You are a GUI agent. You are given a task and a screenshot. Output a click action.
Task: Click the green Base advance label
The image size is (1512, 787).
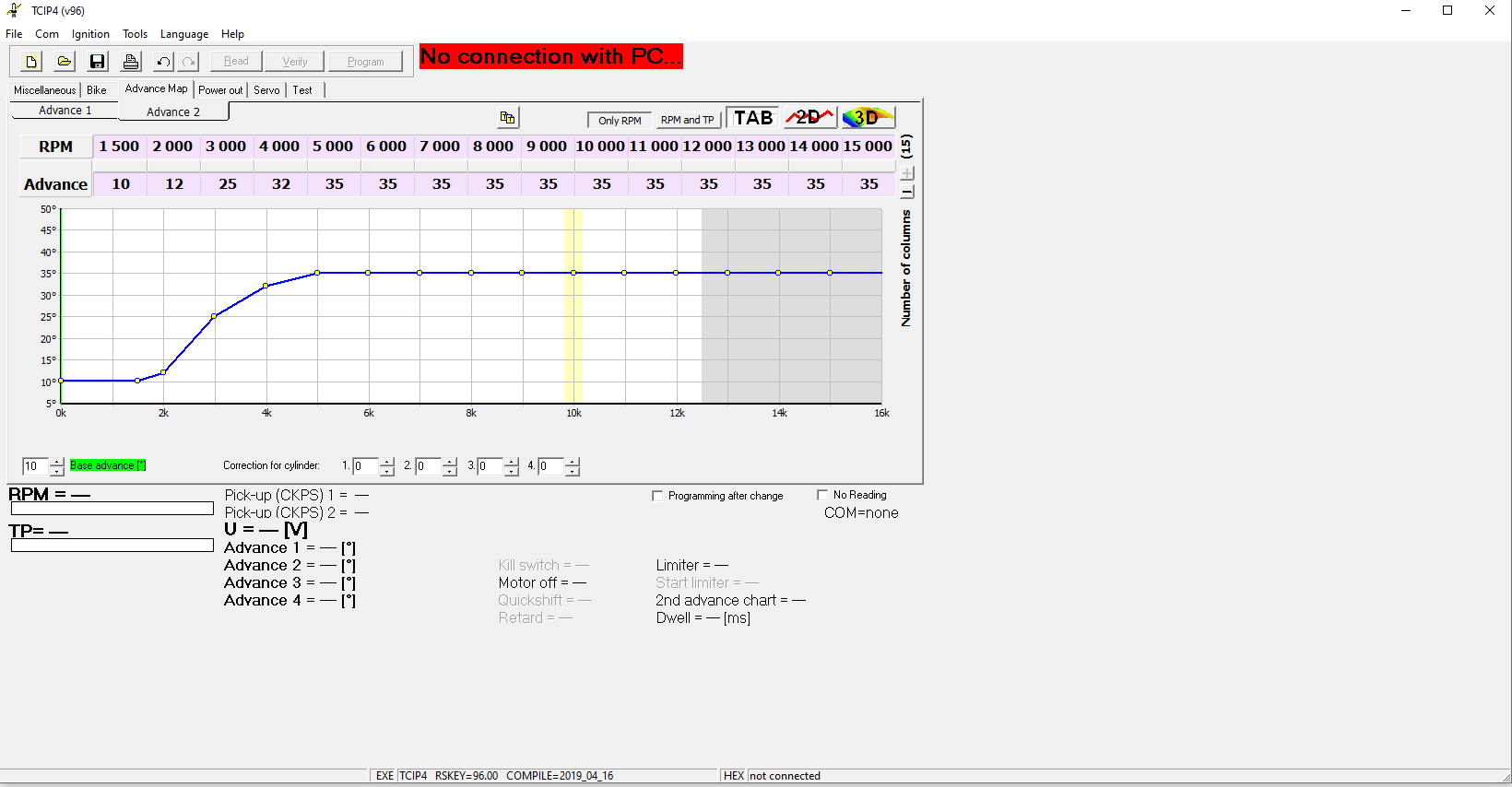click(x=108, y=465)
